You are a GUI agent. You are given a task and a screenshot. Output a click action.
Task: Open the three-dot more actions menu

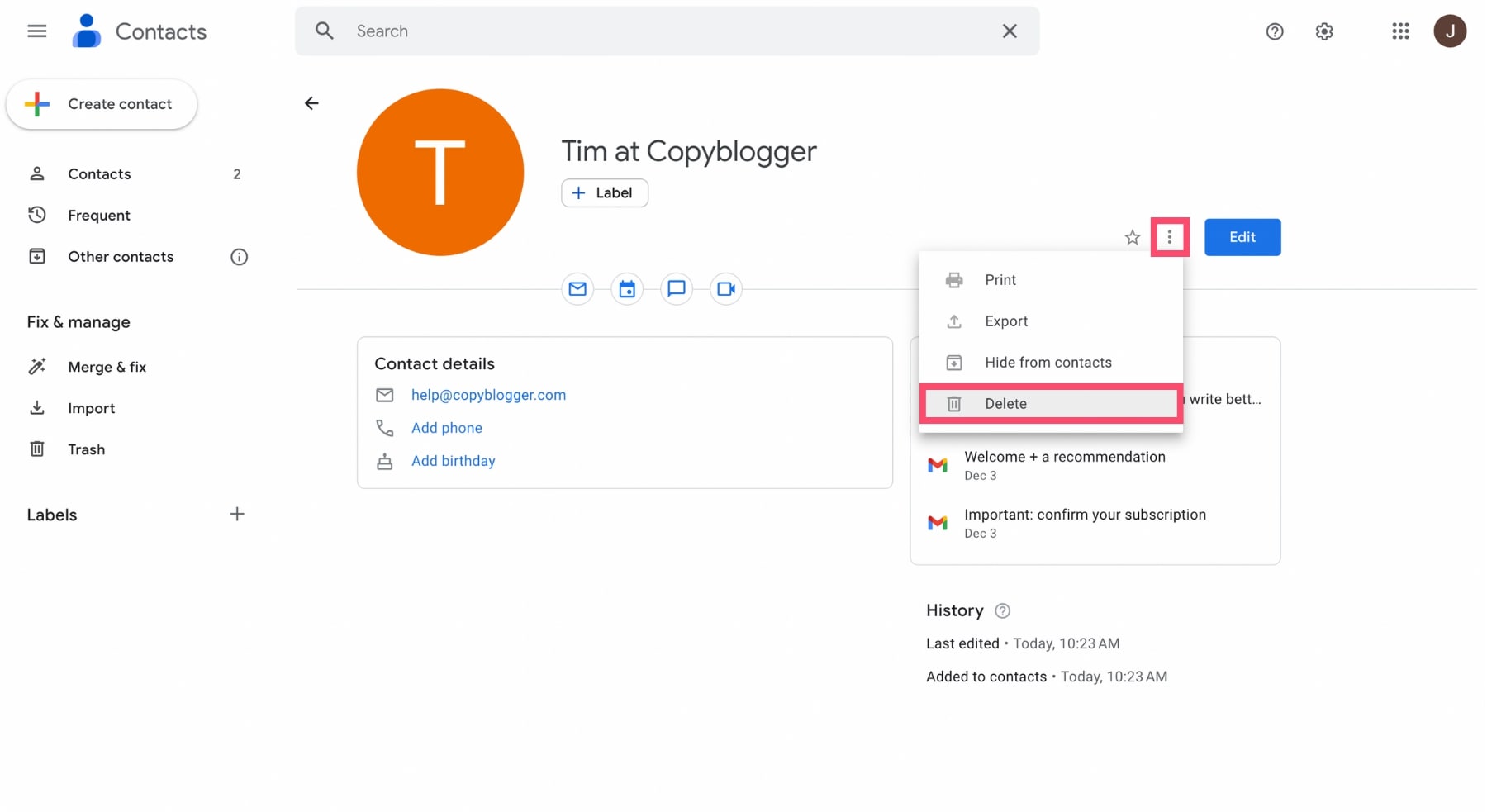(1170, 238)
